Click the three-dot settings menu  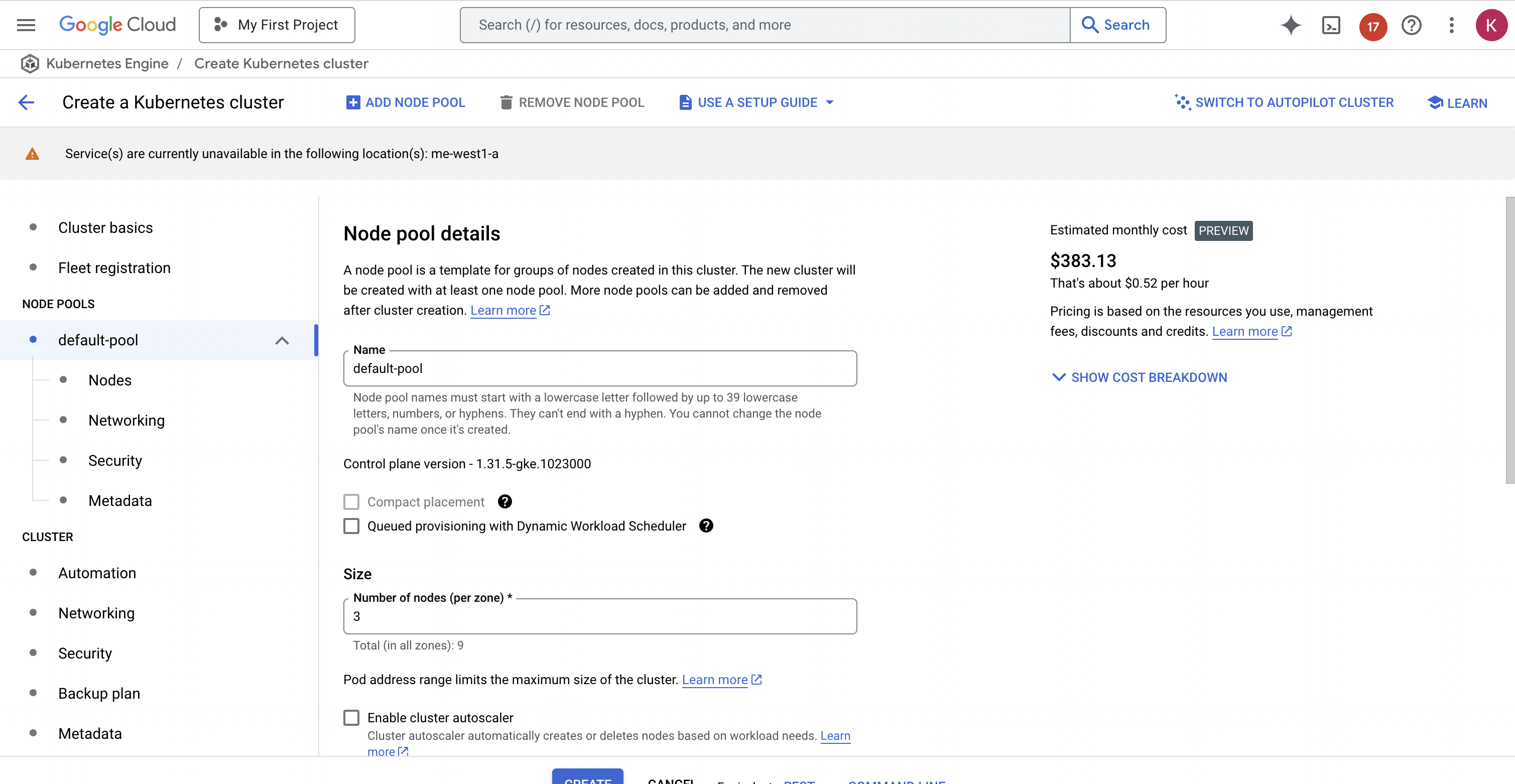pyautogui.click(x=1451, y=25)
